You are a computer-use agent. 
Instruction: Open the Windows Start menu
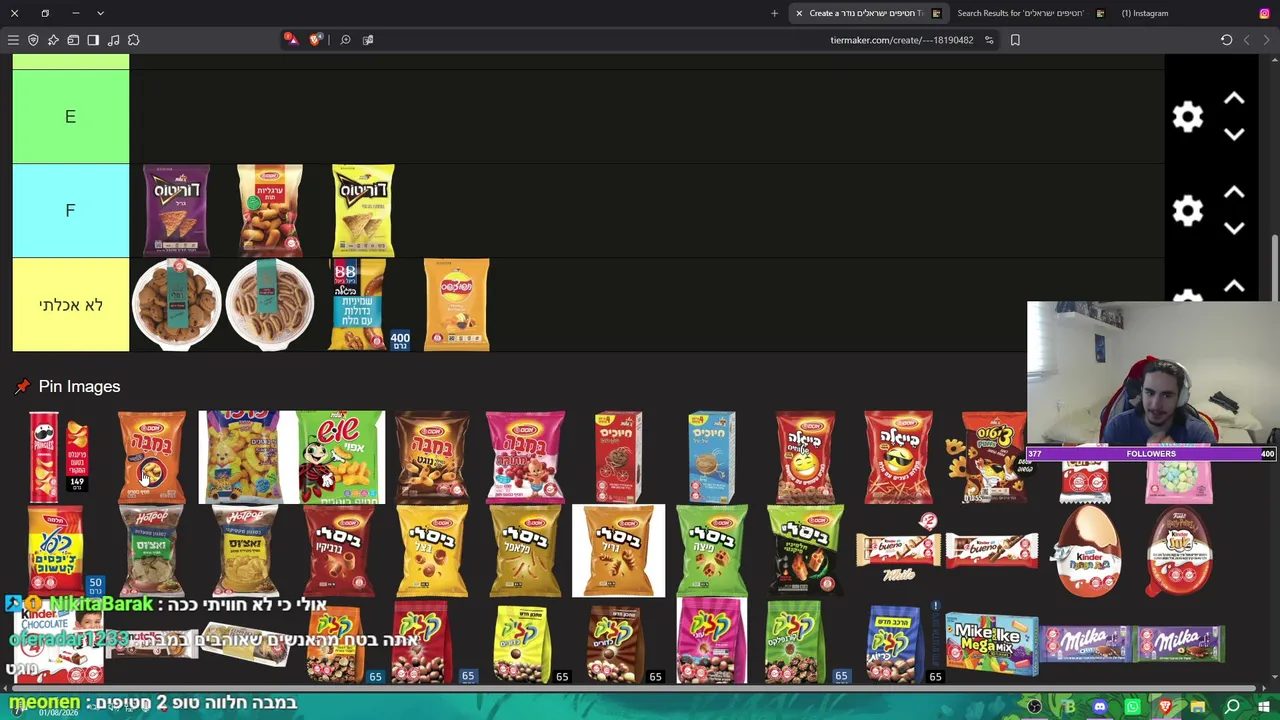[1264, 707]
